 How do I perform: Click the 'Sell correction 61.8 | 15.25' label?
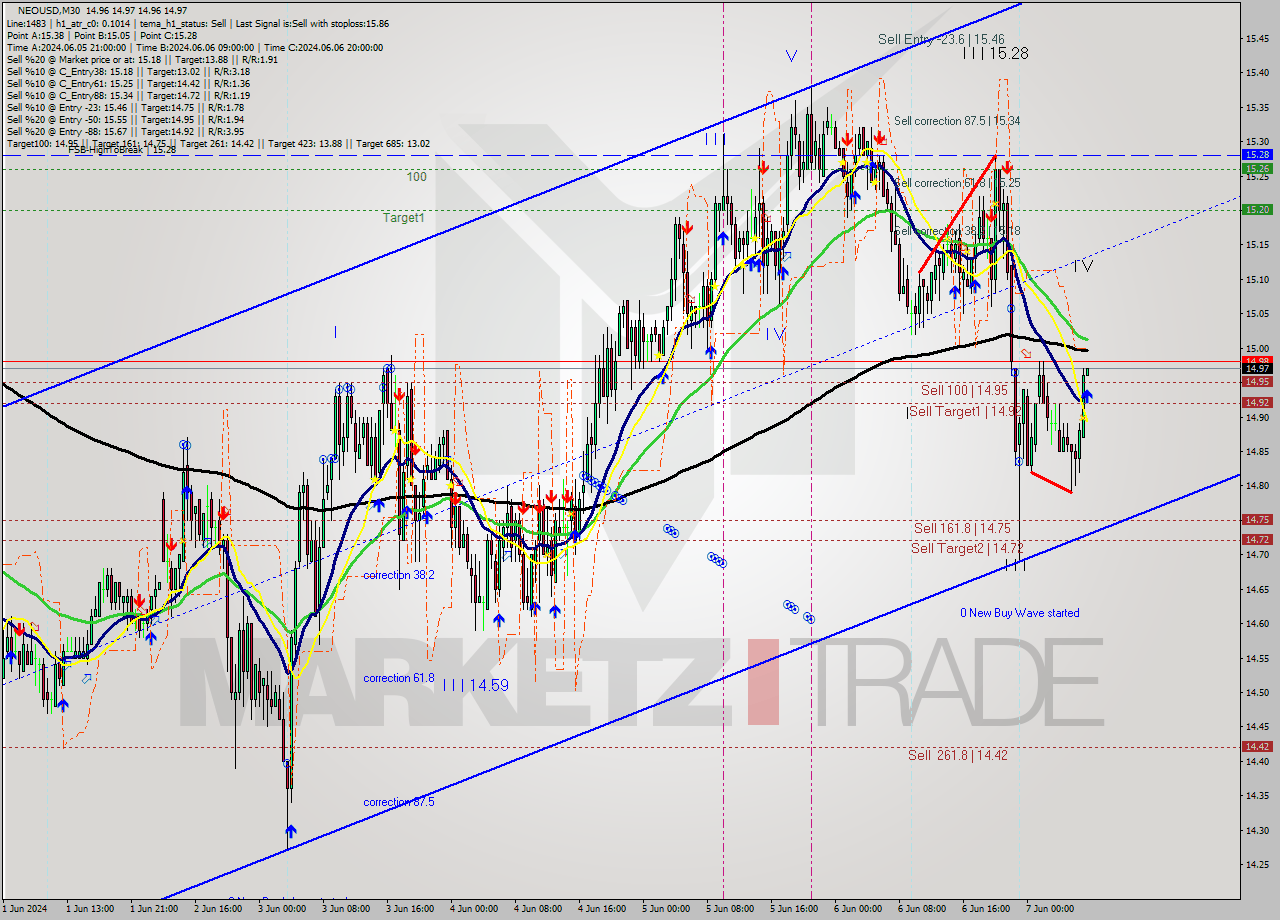coord(957,184)
